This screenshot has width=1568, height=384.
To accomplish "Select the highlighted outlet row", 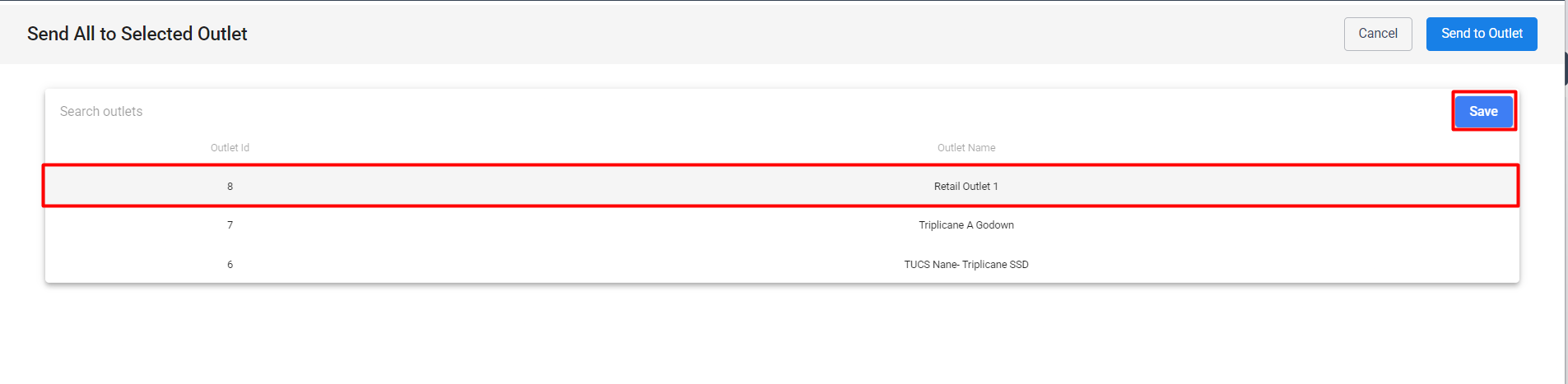I will (576, 187).
